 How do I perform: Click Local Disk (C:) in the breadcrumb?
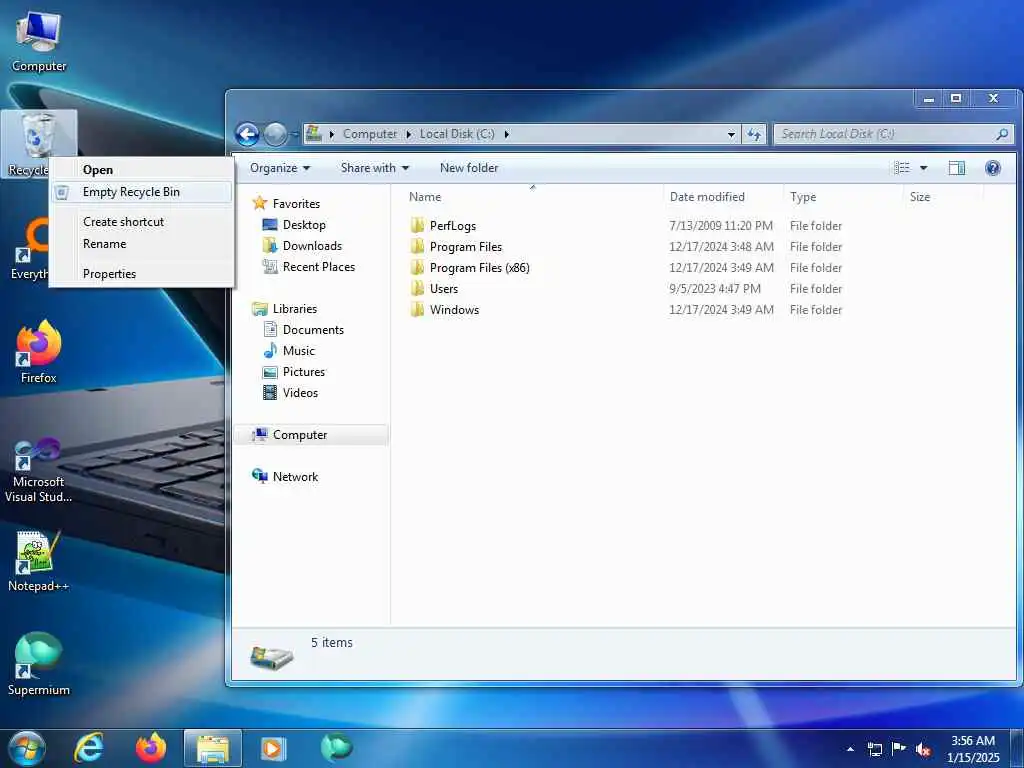pos(457,134)
